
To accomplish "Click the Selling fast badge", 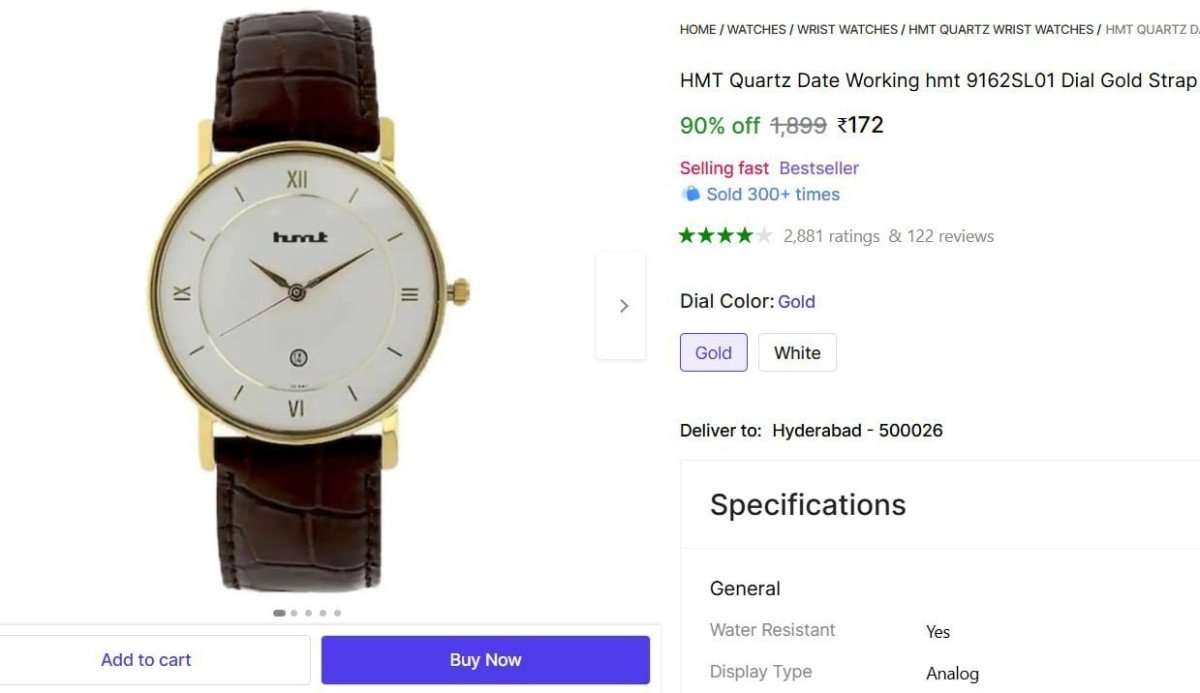I will [724, 167].
